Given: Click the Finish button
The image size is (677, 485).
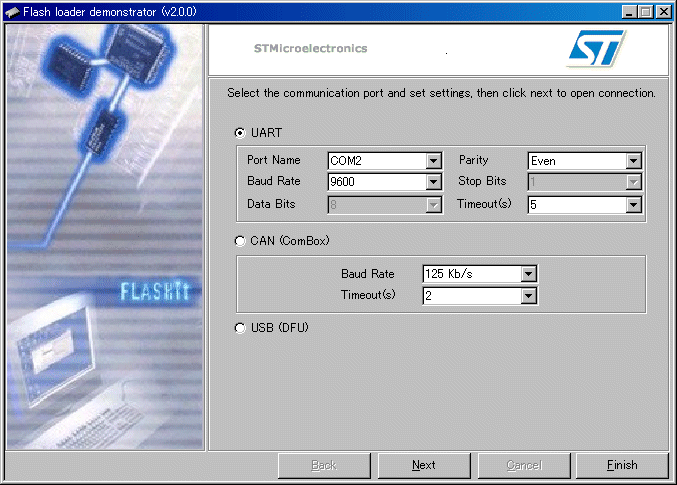Looking at the screenshot, I should (x=622, y=465).
